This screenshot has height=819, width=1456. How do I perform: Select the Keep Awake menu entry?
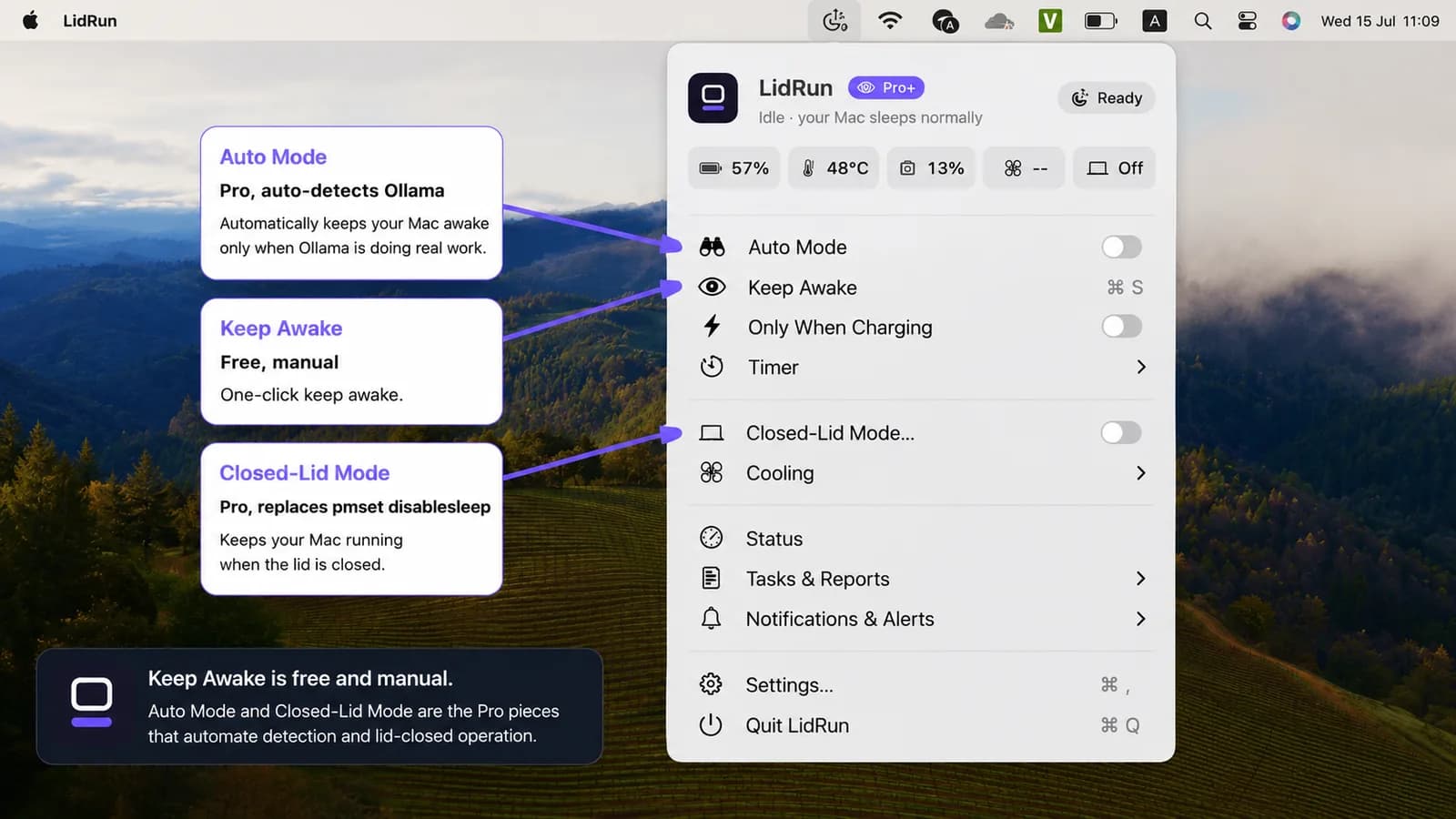point(920,288)
